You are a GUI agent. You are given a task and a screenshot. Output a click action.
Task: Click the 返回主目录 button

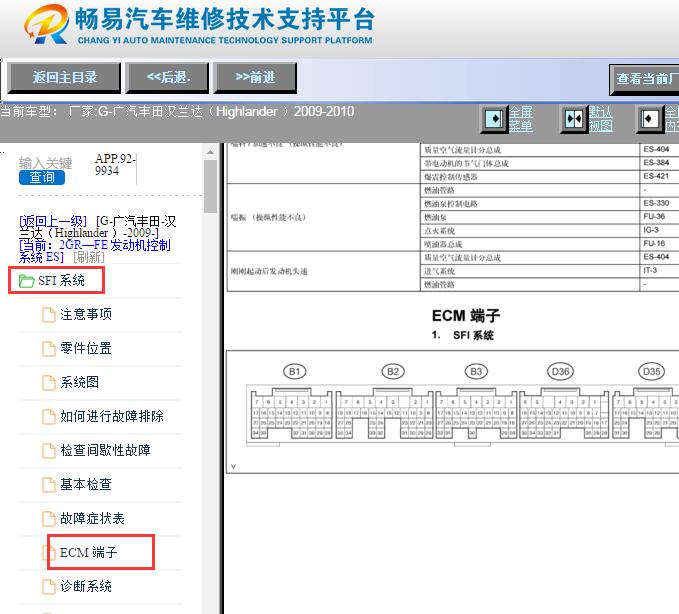[x=64, y=78]
